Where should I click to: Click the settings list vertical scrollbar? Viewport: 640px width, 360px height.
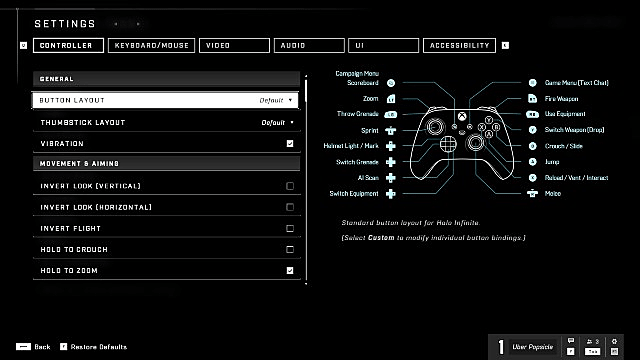point(306,180)
